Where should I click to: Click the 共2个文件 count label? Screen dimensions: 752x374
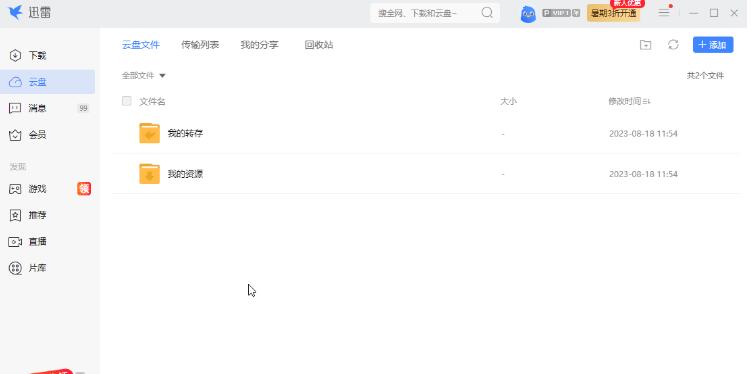click(705, 76)
